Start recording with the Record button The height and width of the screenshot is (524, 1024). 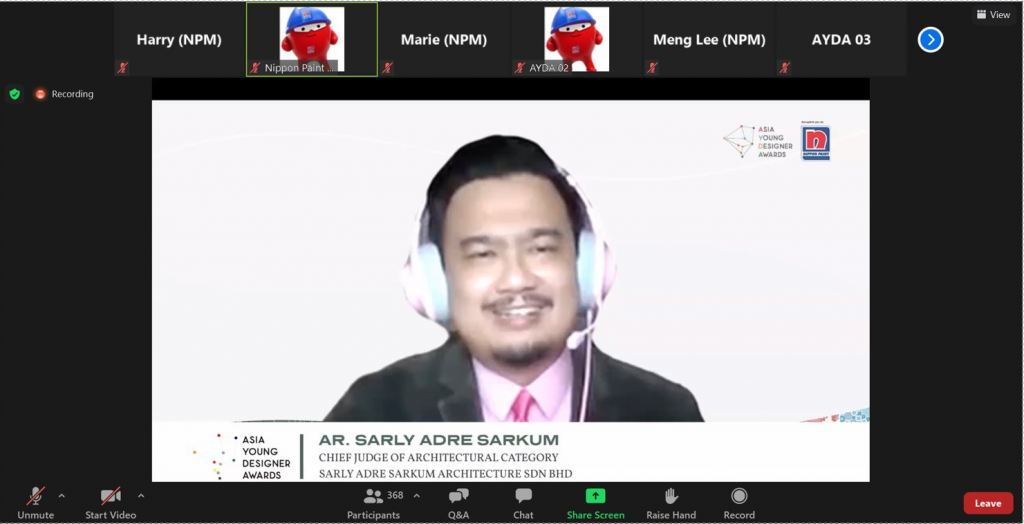coord(739,502)
